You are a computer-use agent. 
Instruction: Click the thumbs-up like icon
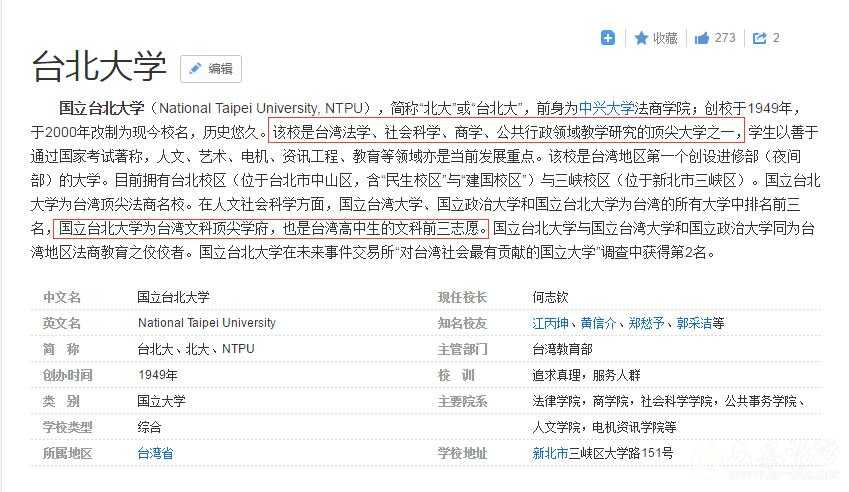pyautogui.click(x=702, y=38)
